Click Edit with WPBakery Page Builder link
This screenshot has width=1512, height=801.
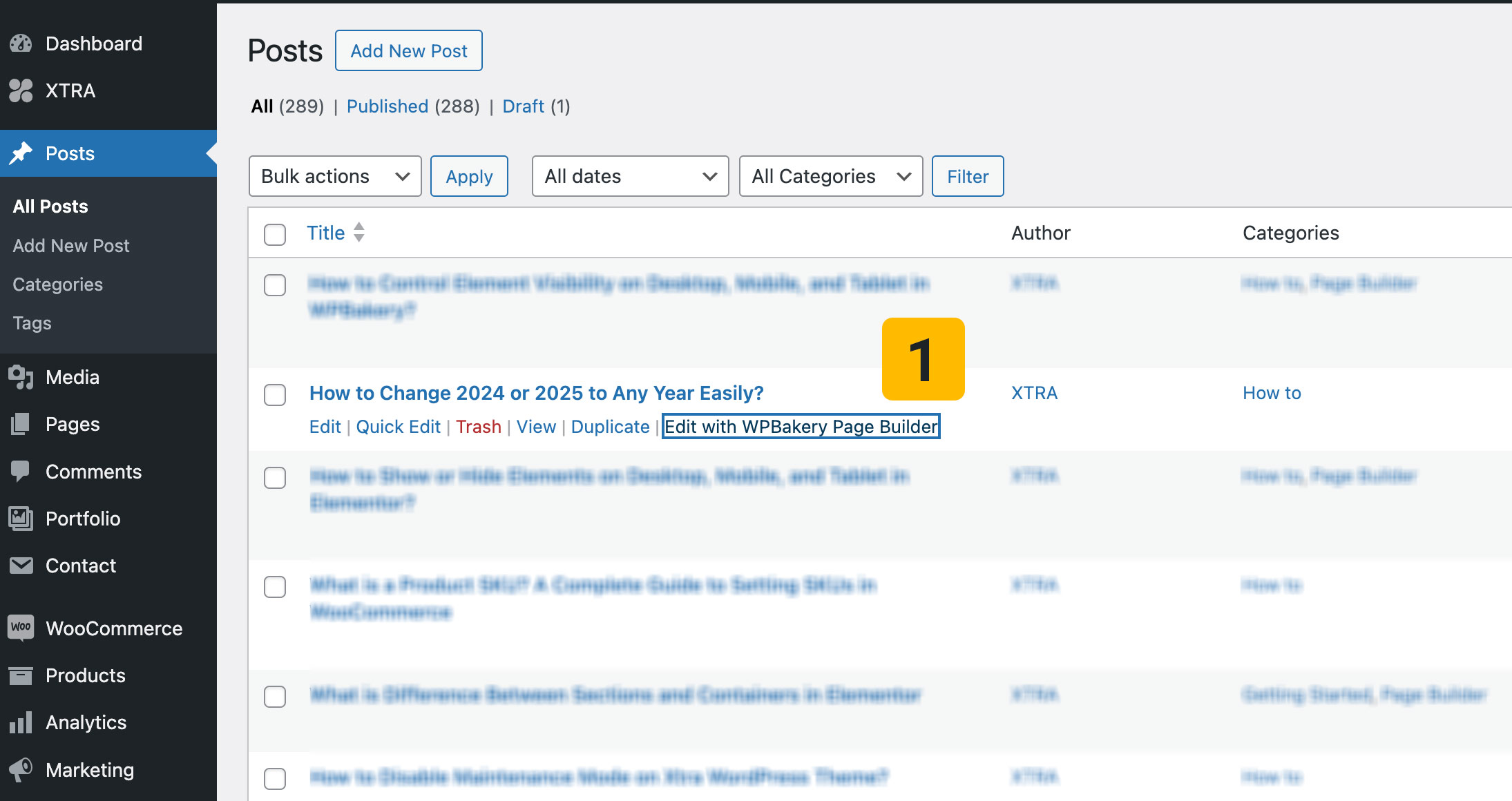(801, 427)
